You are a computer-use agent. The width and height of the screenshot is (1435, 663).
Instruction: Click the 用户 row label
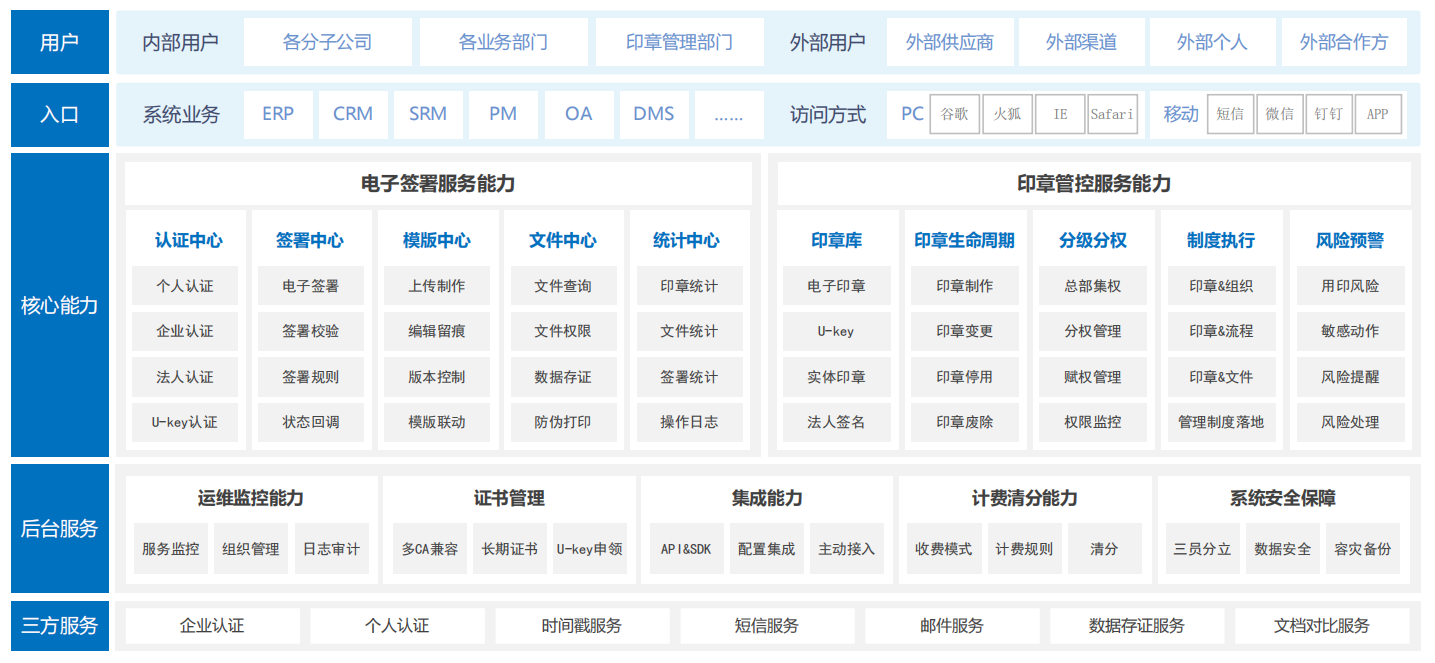60,42
